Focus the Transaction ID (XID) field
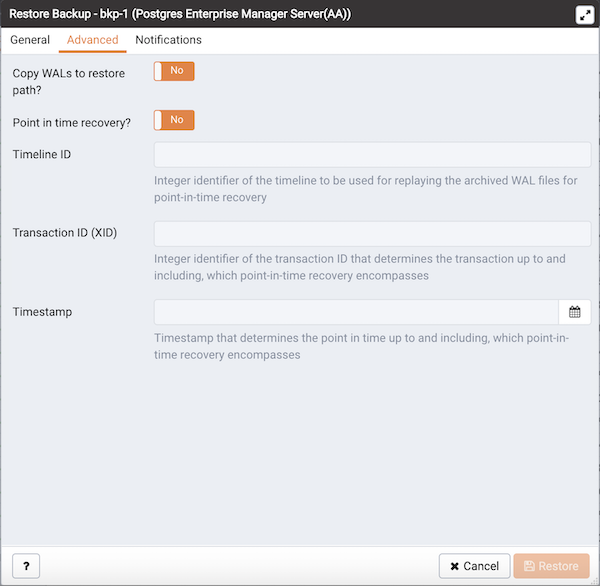The width and height of the screenshot is (600, 586). pyautogui.click(x=372, y=233)
